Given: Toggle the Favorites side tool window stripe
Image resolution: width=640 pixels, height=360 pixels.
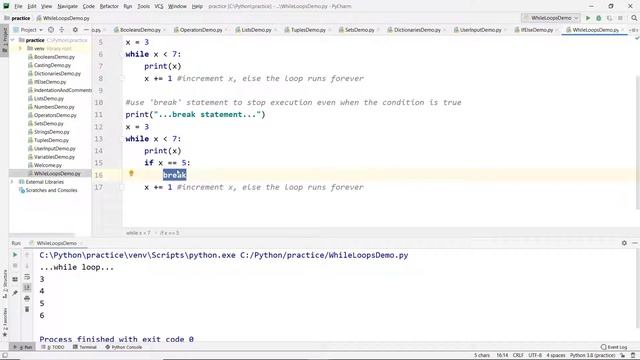Looking at the screenshot, I should click(4, 322).
